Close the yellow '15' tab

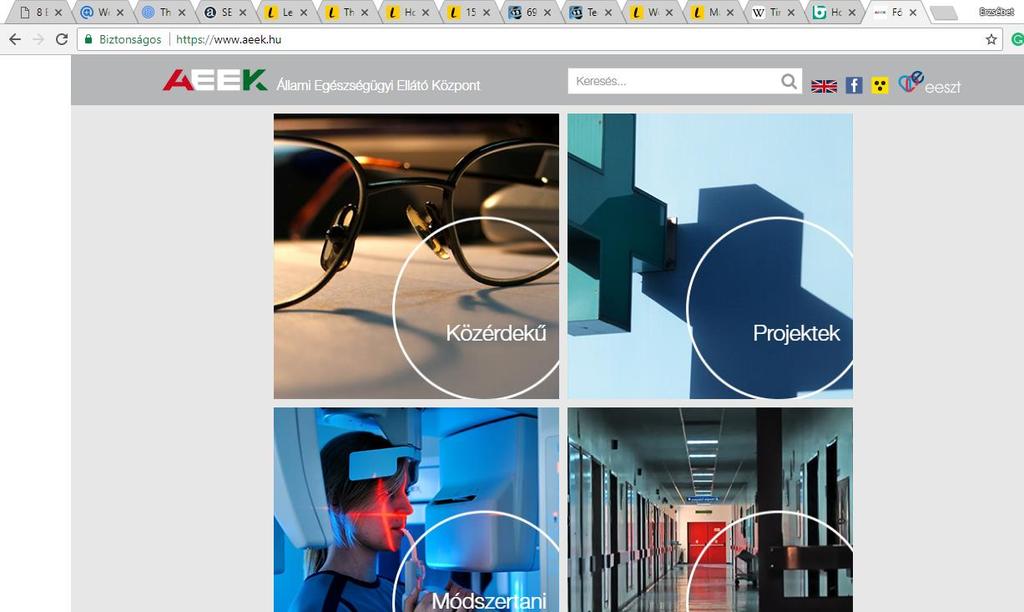tap(487, 12)
